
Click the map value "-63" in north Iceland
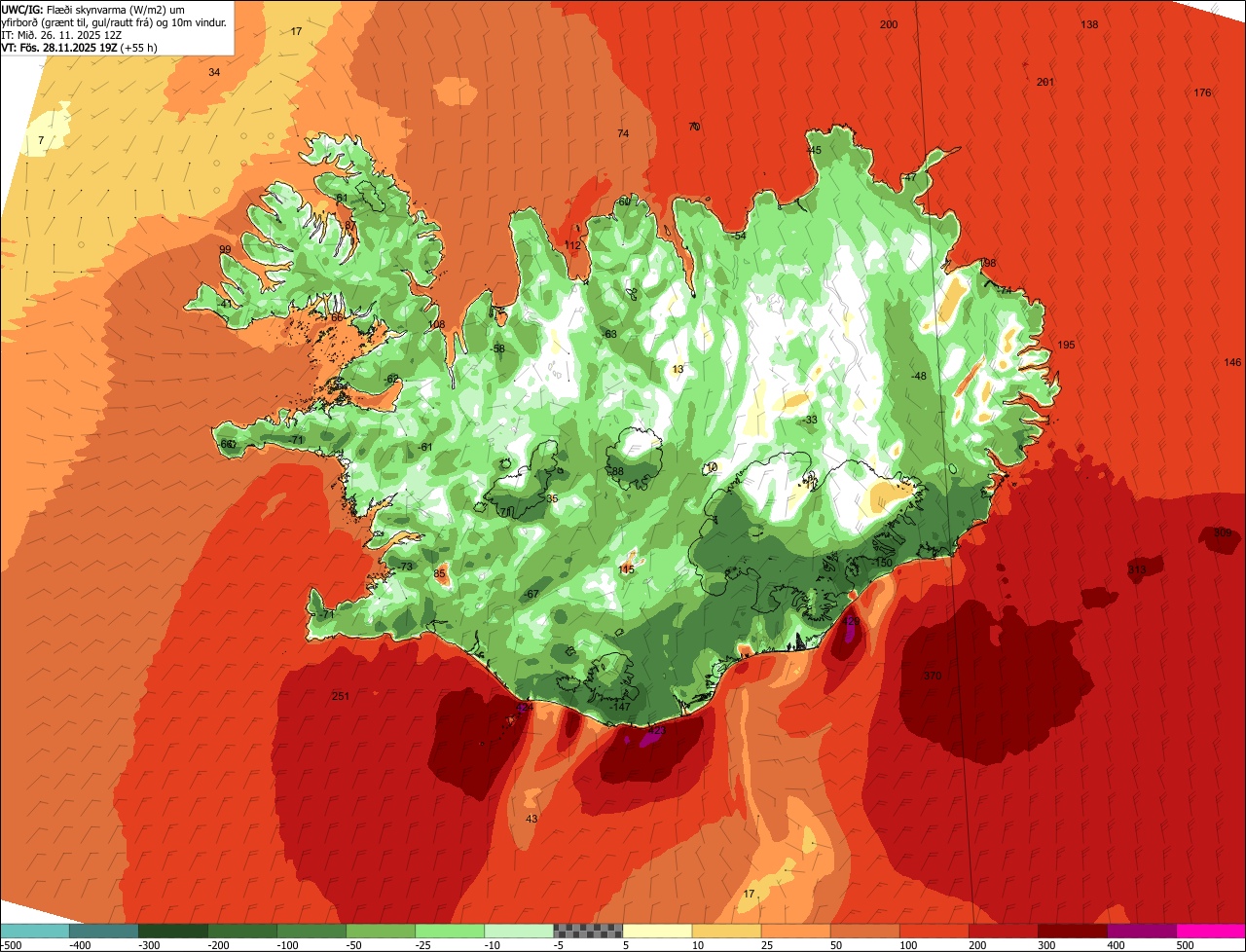click(609, 334)
